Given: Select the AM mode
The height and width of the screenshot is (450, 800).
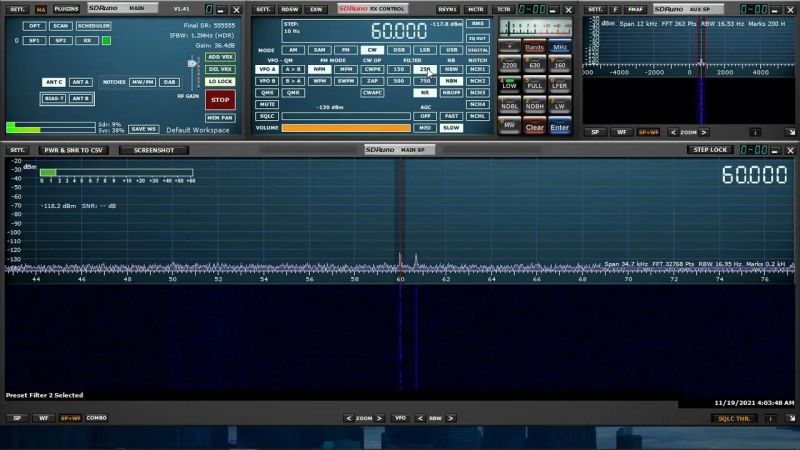Looking at the screenshot, I should pyautogui.click(x=293, y=50).
